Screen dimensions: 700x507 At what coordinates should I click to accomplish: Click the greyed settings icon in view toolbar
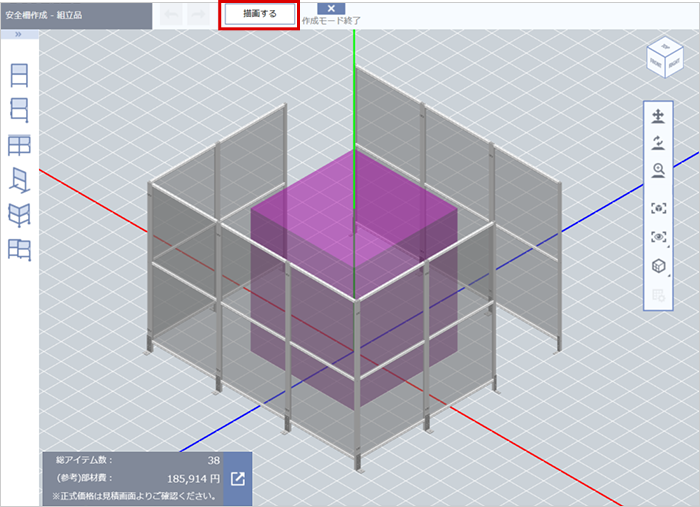click(658, 295)
